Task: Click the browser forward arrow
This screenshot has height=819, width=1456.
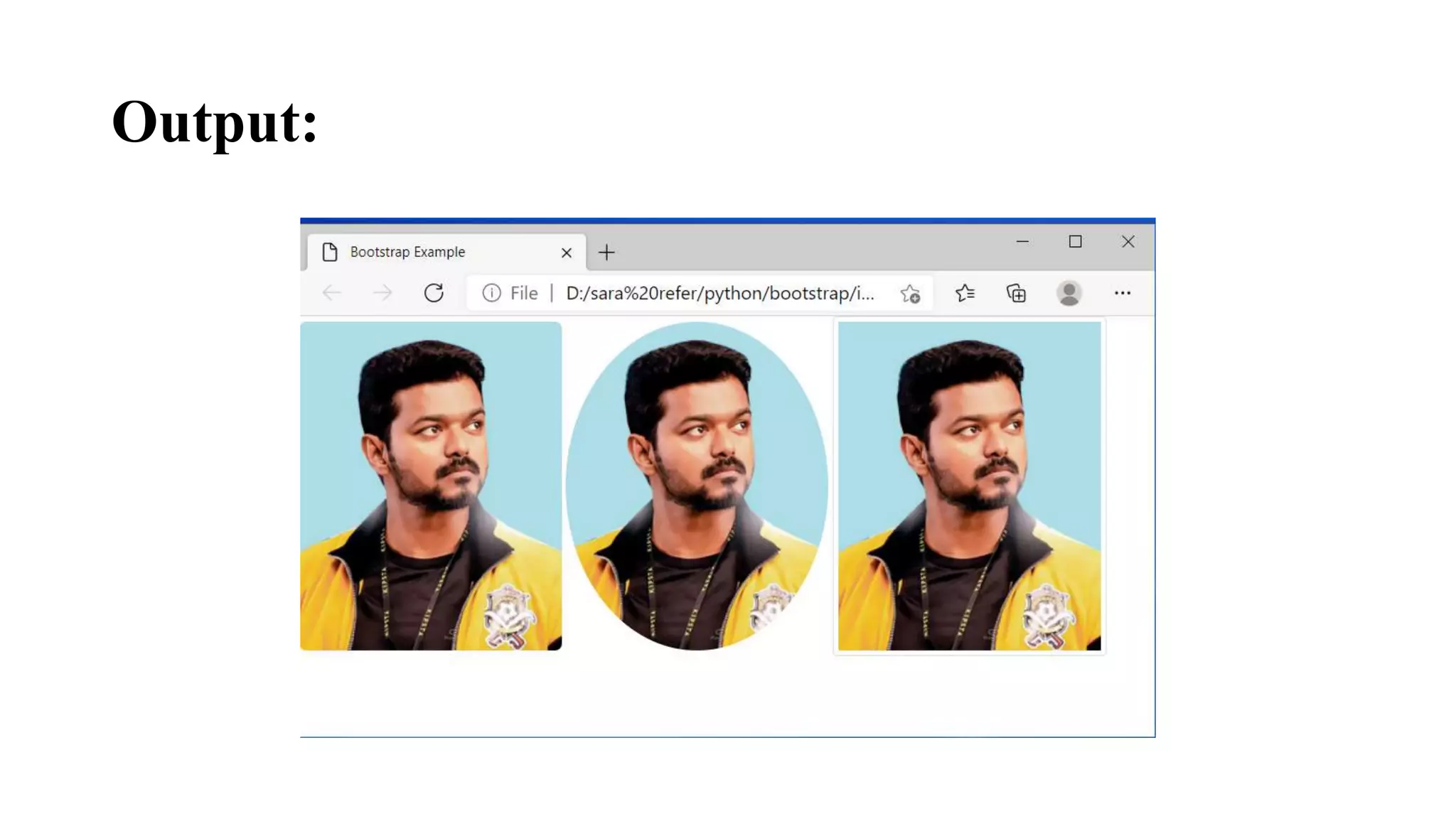Action: click(x=382, y=293)
